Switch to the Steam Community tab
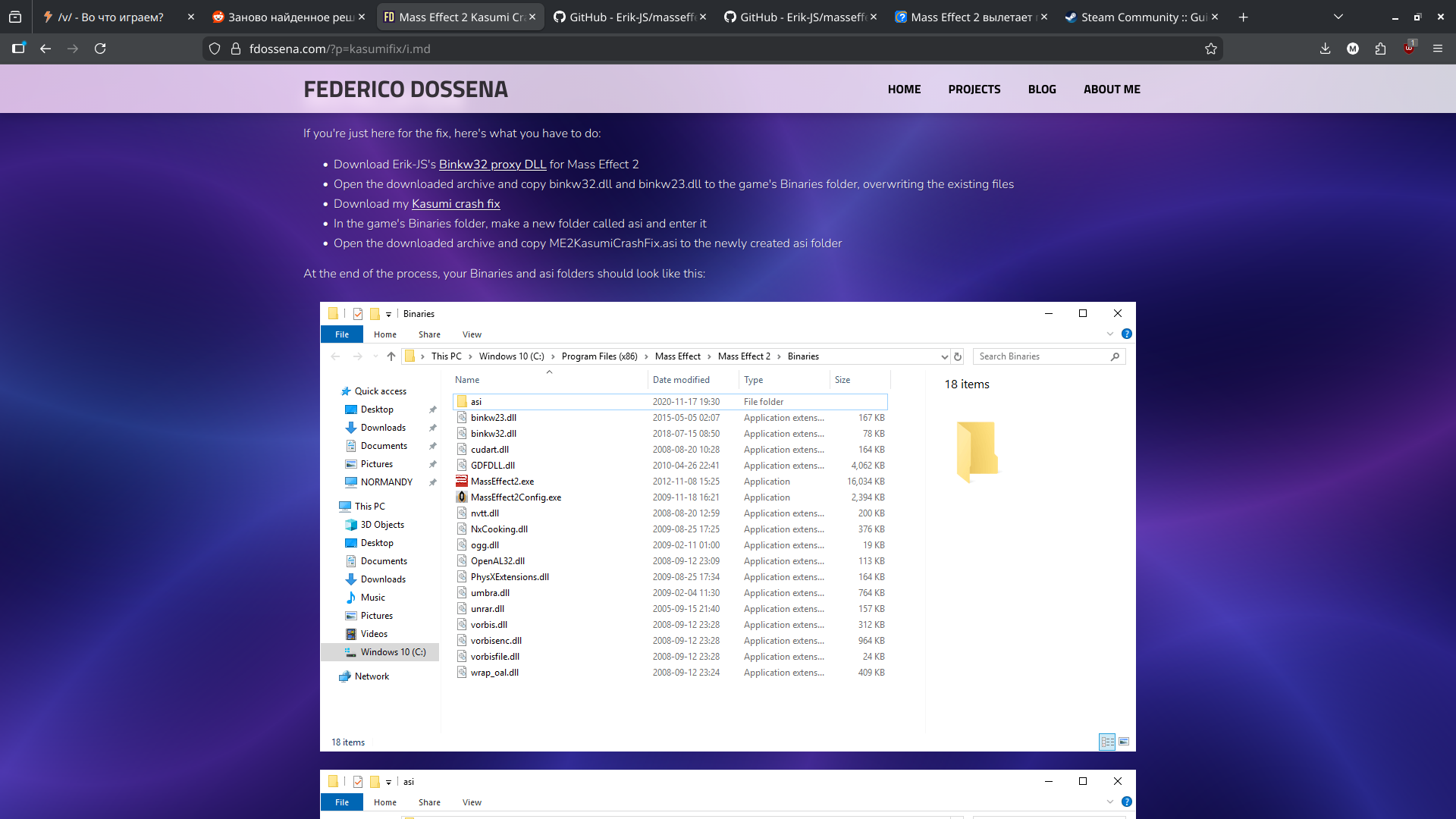 point(1137,17)
